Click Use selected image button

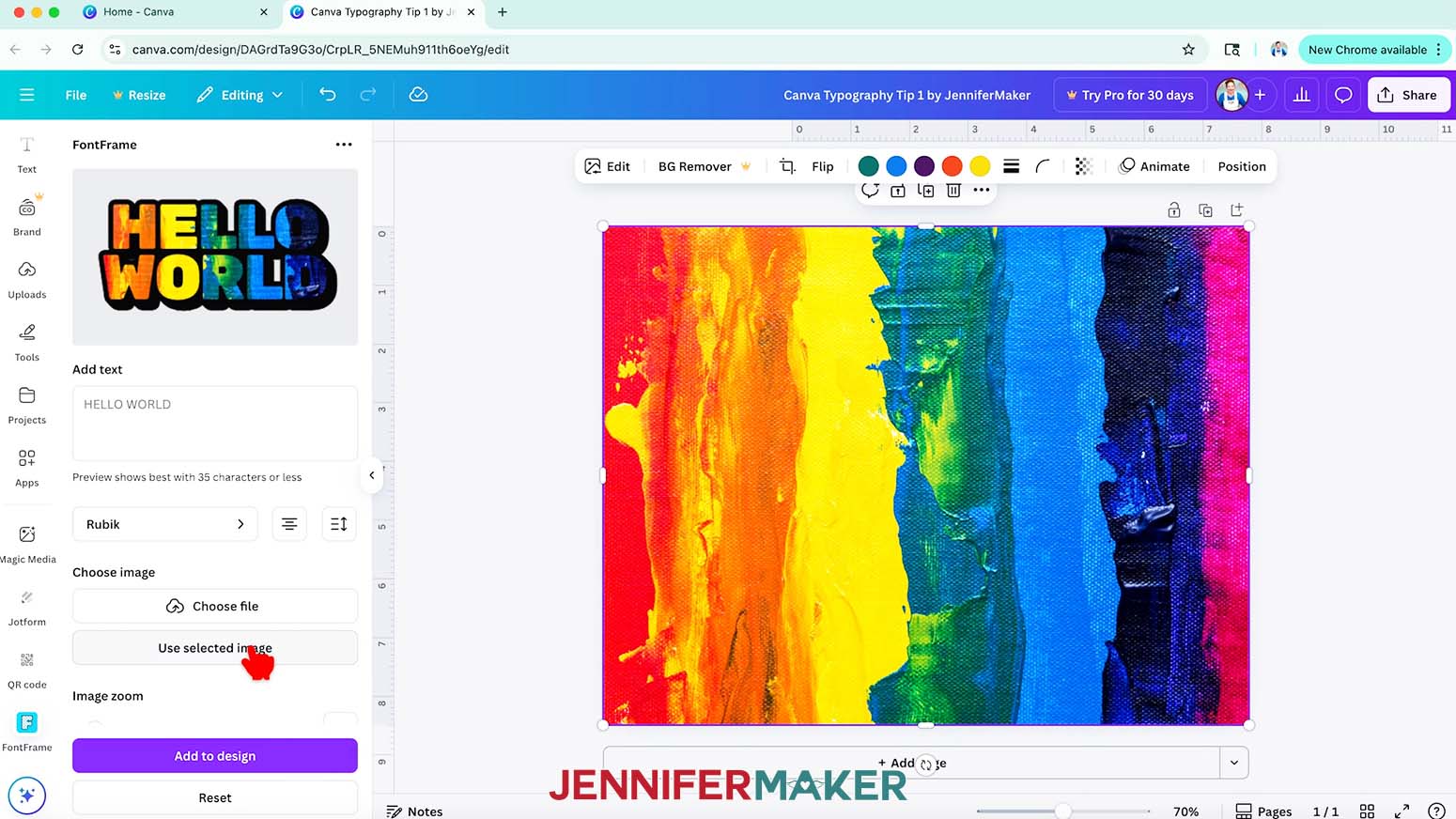tap(215, 648)
